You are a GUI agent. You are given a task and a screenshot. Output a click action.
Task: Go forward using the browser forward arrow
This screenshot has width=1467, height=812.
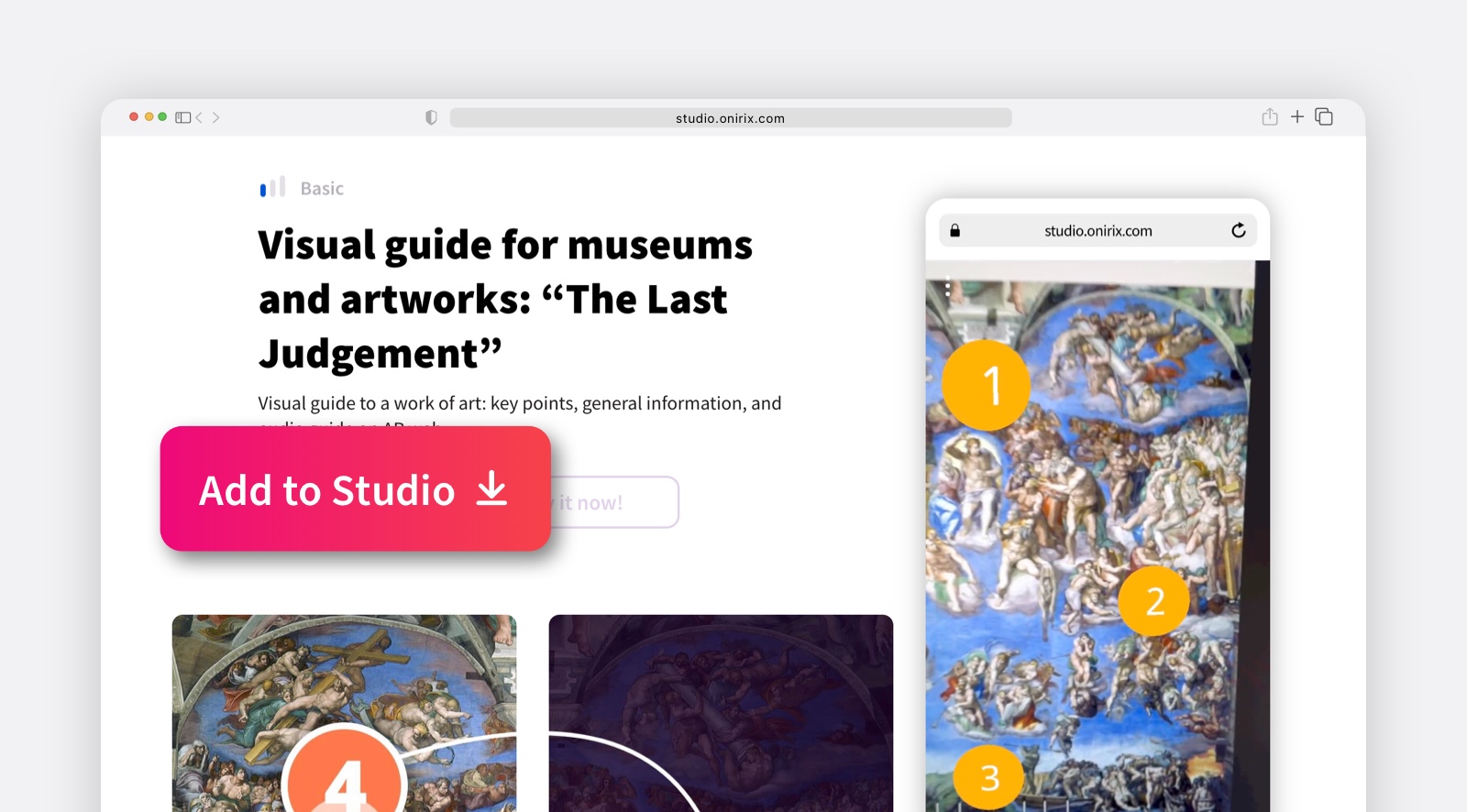pos(216,117)
